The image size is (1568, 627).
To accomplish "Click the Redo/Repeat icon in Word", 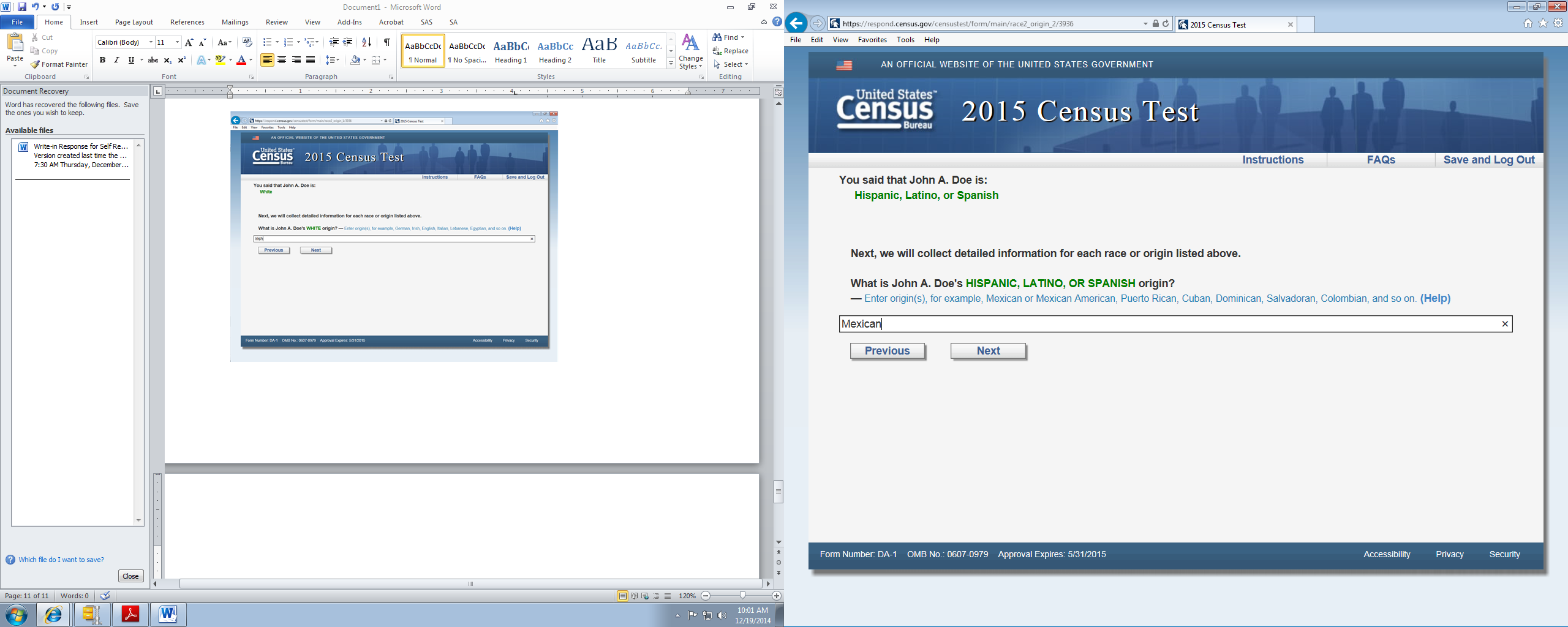I will 55,7.
